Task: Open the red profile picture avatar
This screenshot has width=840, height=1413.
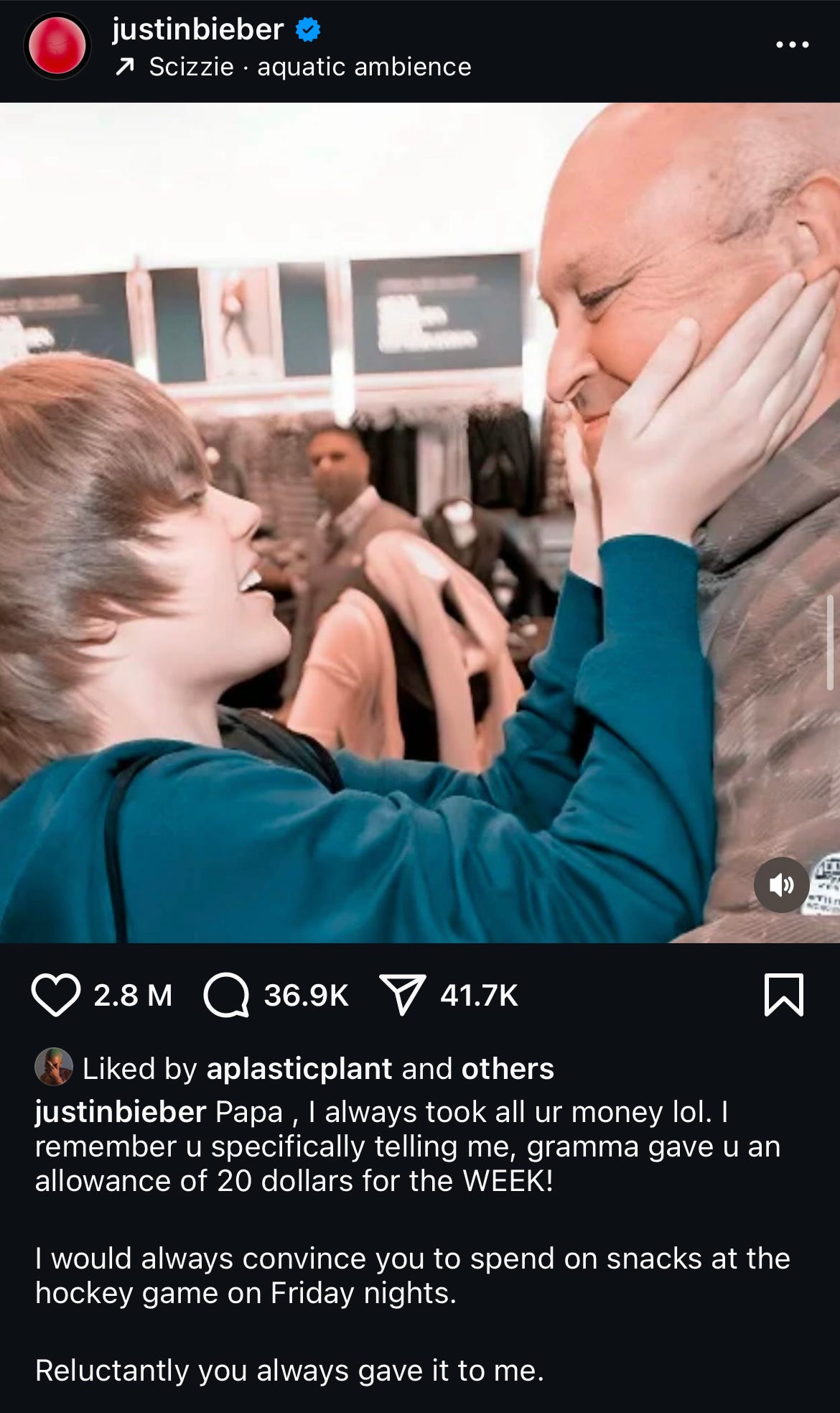Action: (57, 46)
